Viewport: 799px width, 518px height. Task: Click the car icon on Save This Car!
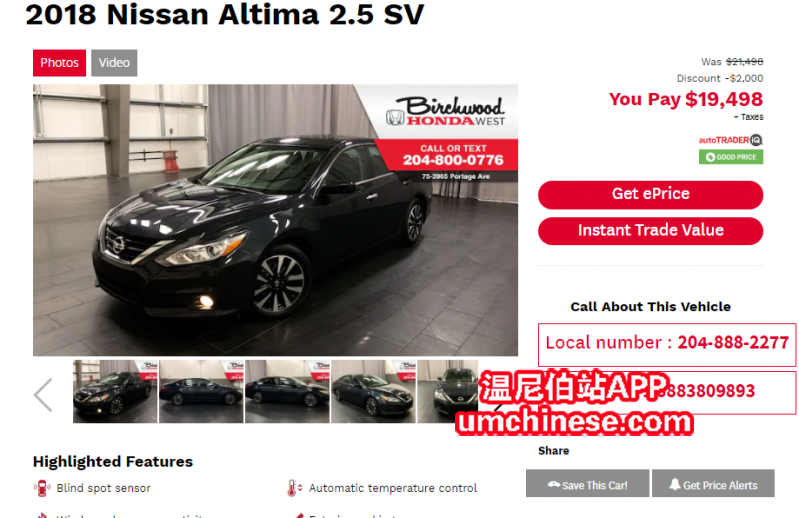coord(554,484)
